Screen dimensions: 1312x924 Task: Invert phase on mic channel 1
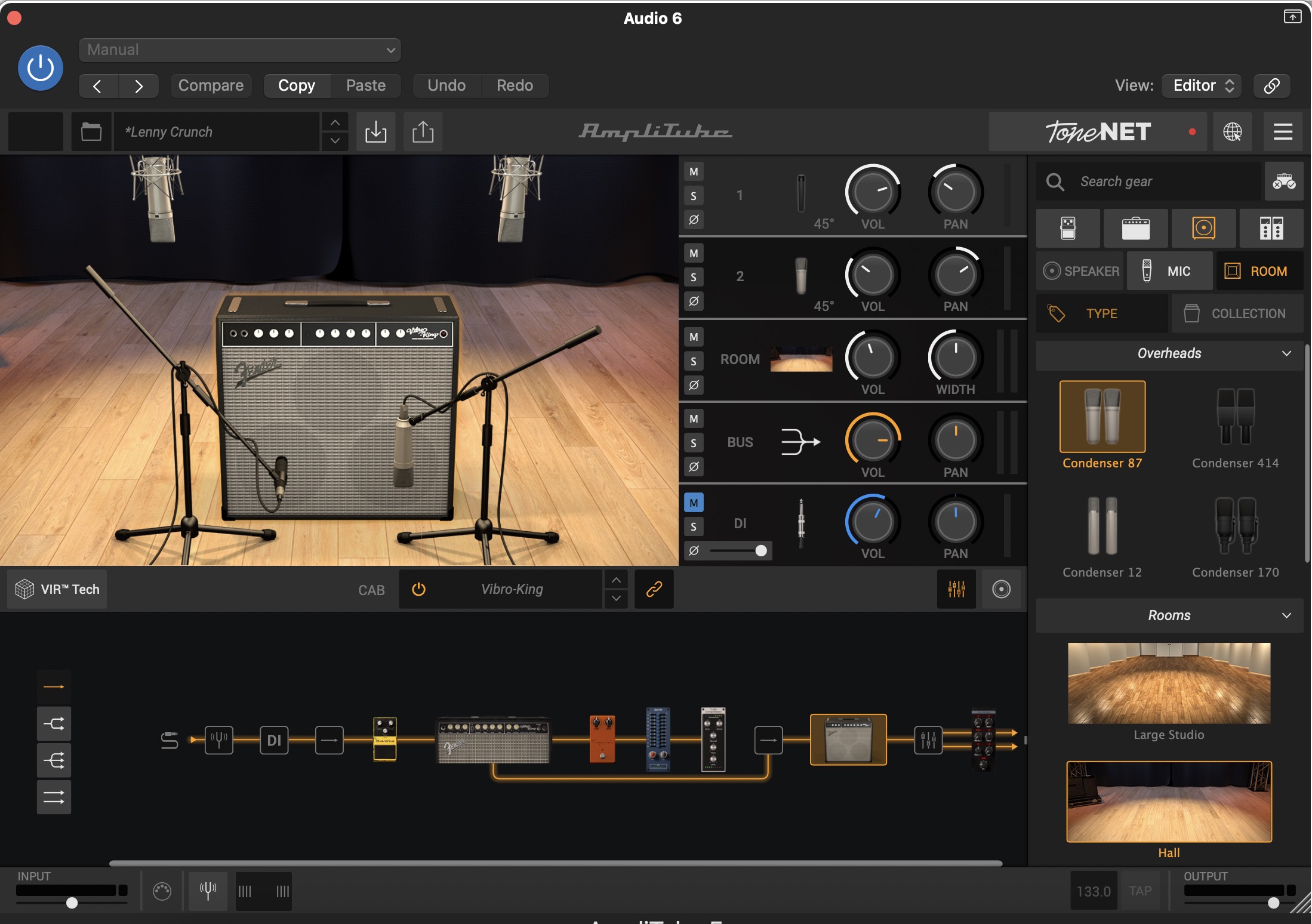[x=694, y=220]
